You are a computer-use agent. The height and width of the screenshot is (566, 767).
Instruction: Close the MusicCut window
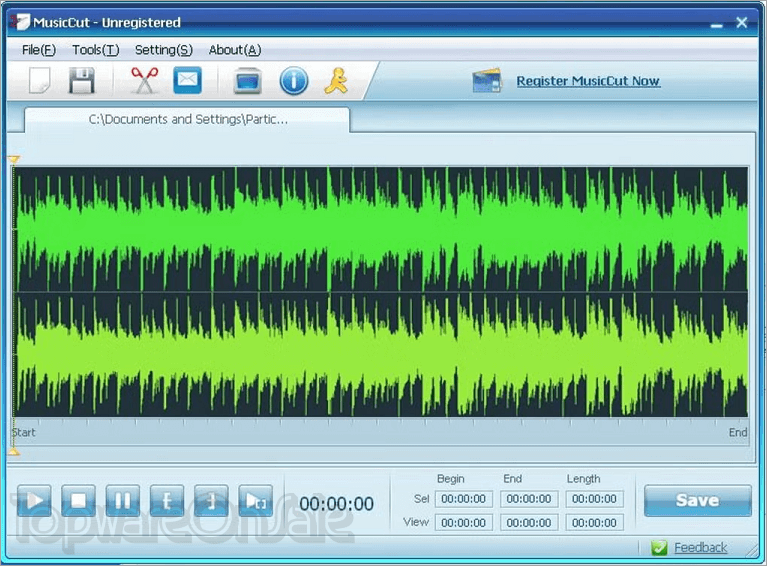tap(742, 23)
